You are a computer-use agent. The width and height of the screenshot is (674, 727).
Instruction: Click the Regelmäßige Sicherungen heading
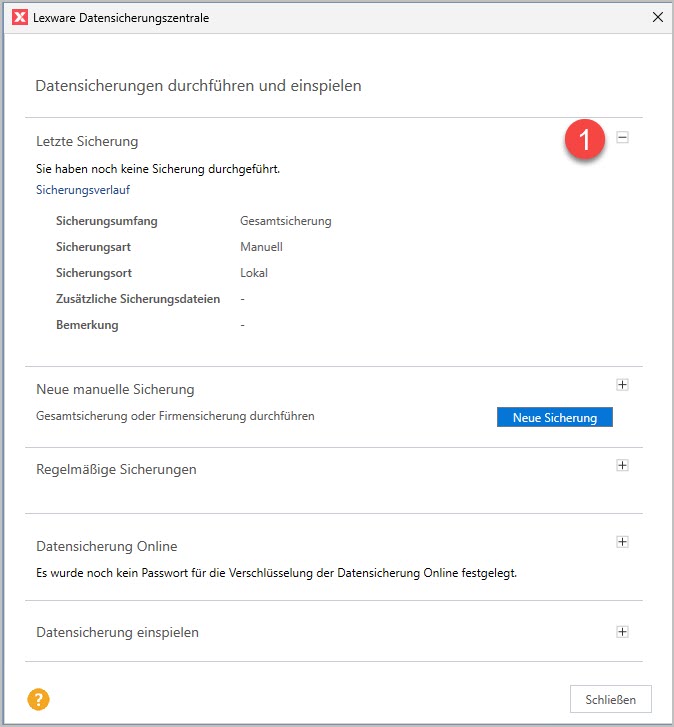tap(116, 469)
